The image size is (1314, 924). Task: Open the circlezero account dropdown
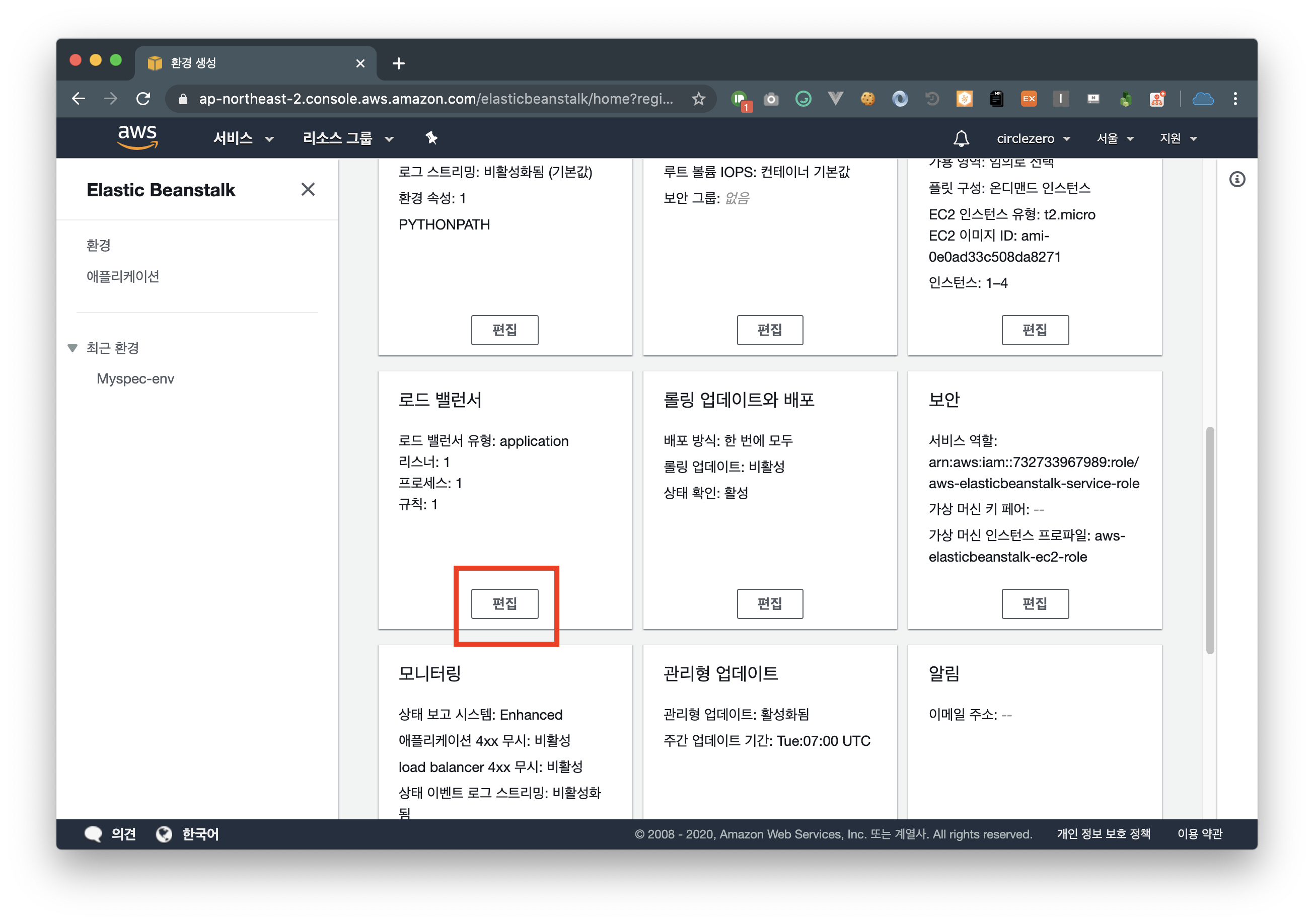[x=1033, y=138]
